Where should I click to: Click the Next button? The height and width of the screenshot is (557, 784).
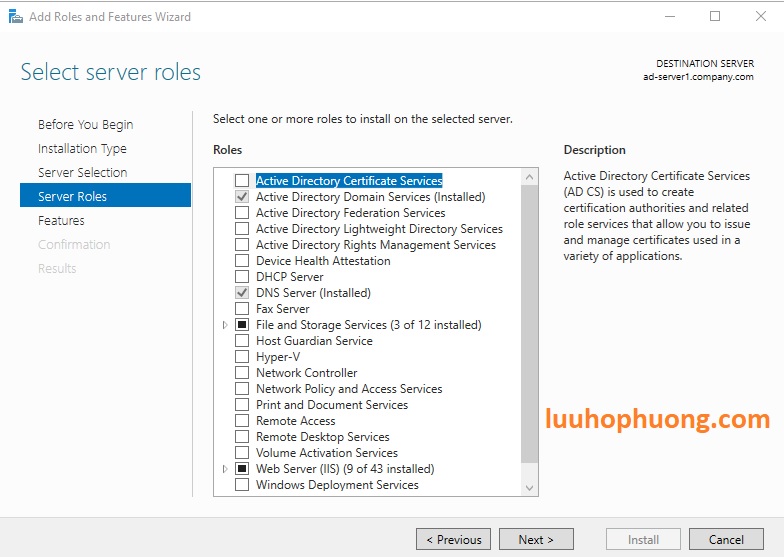click(x=536, y=540)
